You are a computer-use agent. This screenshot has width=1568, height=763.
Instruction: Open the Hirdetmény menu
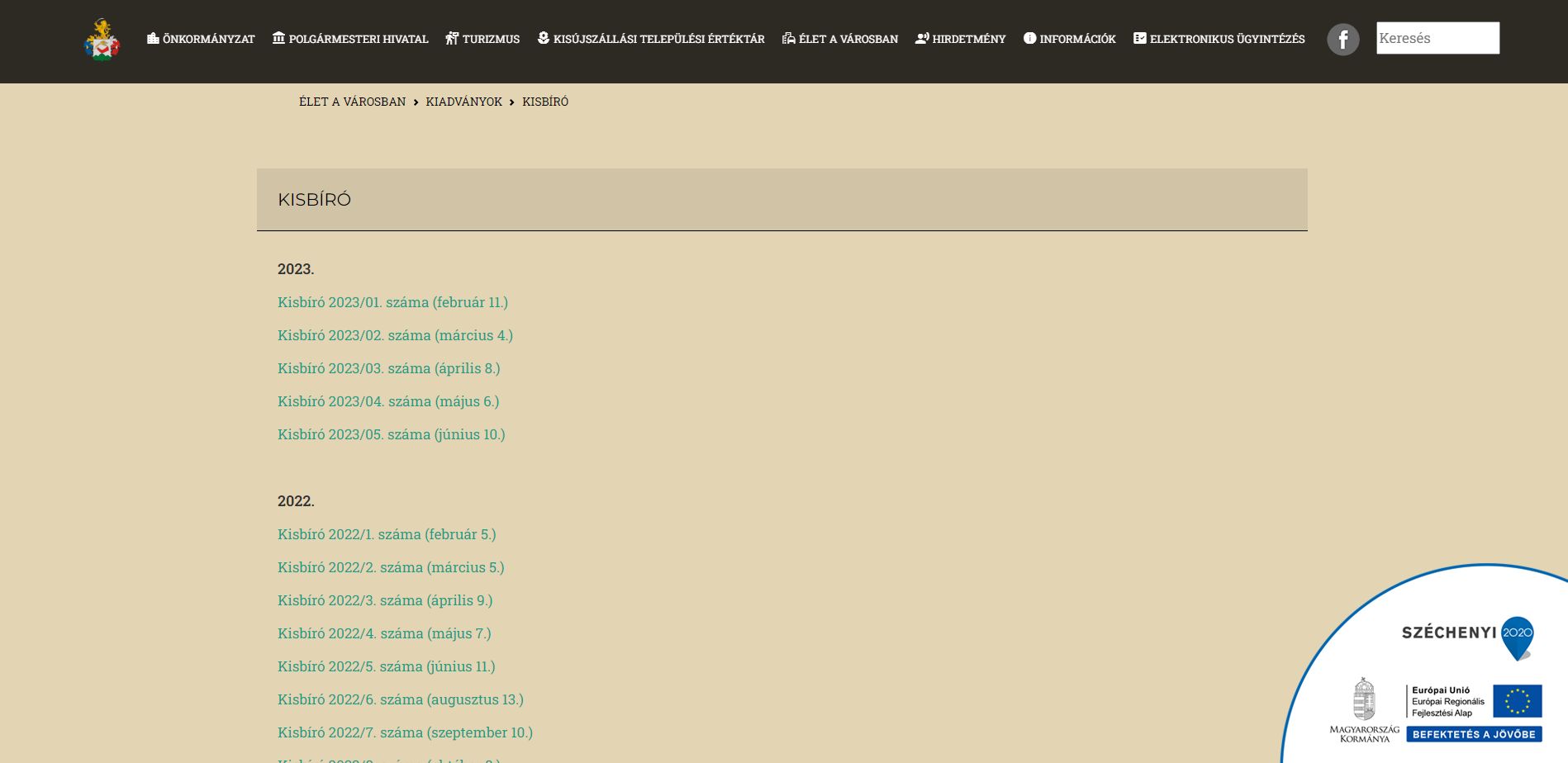(969, 39)
